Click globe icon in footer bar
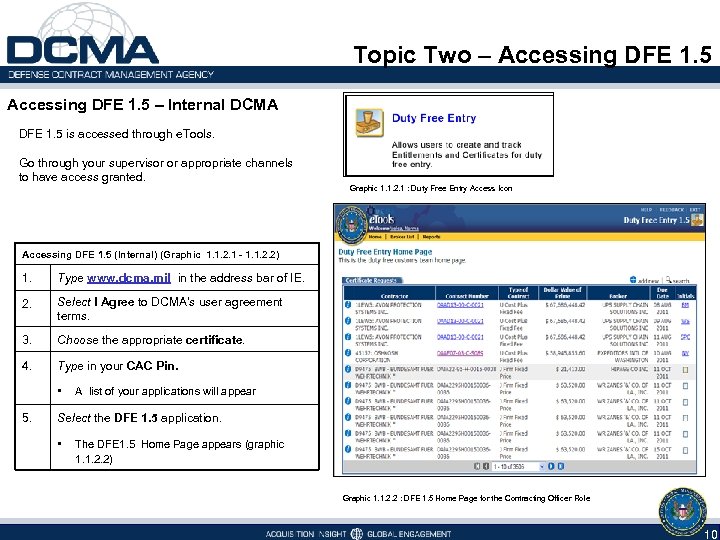 click(357, 534)
